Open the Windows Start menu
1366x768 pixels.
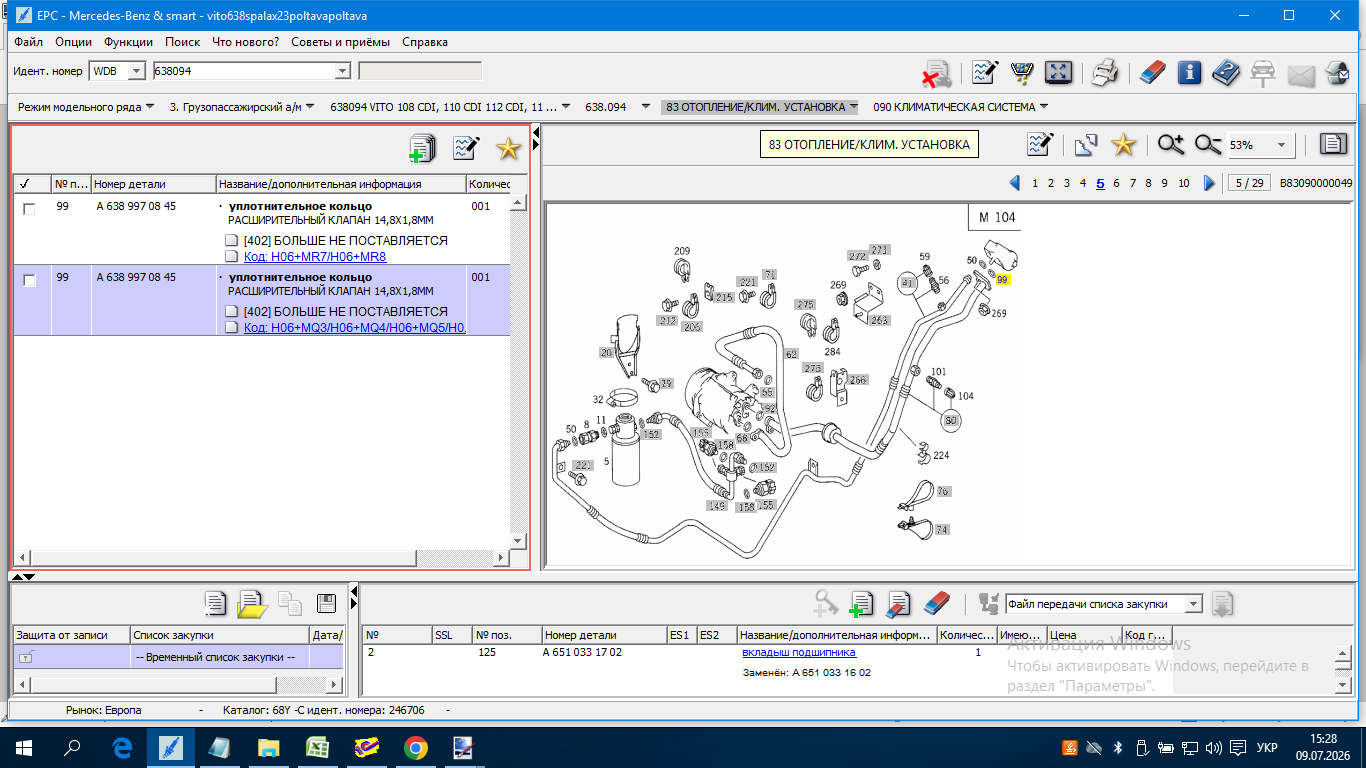pyautogui.click(x=24, y=748)
